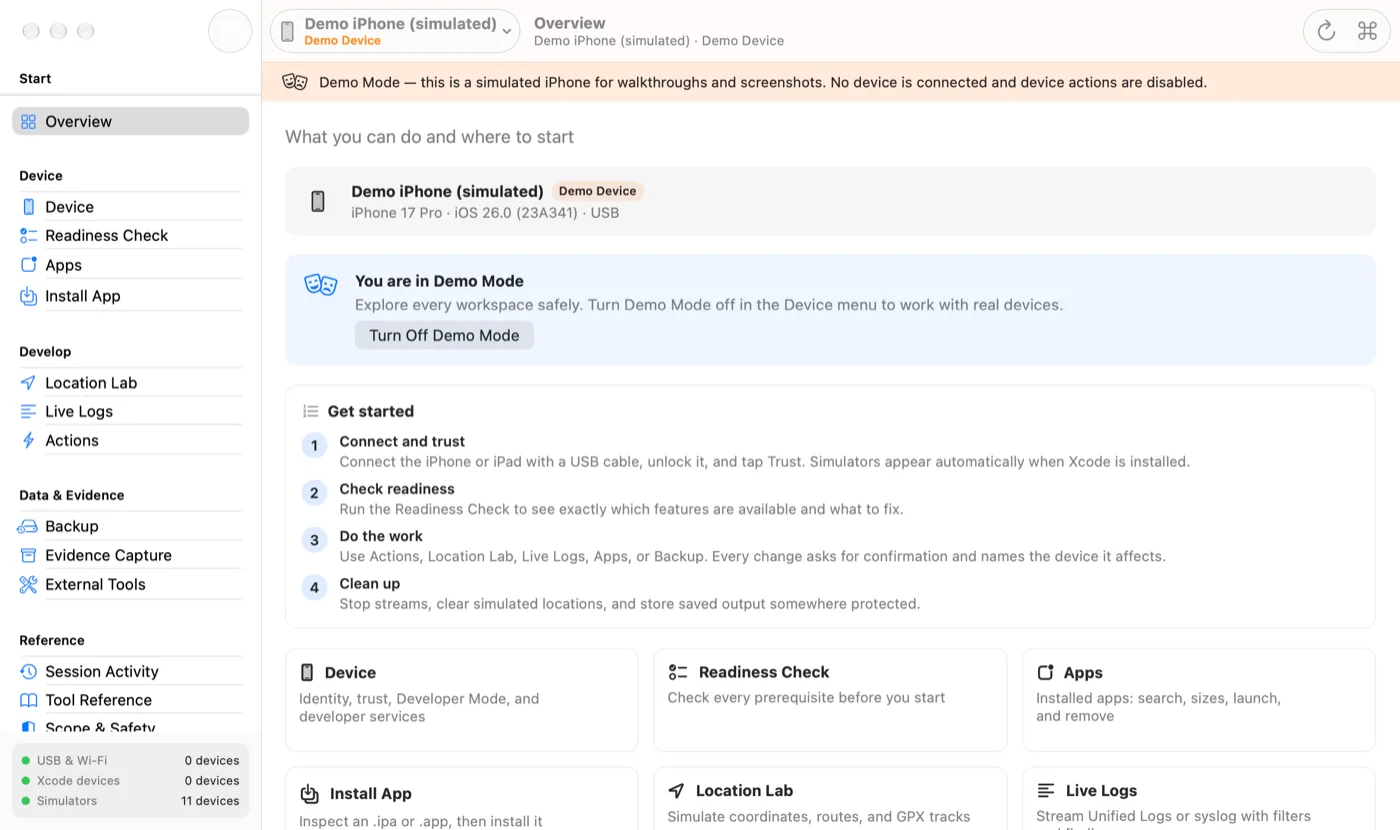Click the 'Check readiness' step heading
1400x830 pixels.
(397, 489)
